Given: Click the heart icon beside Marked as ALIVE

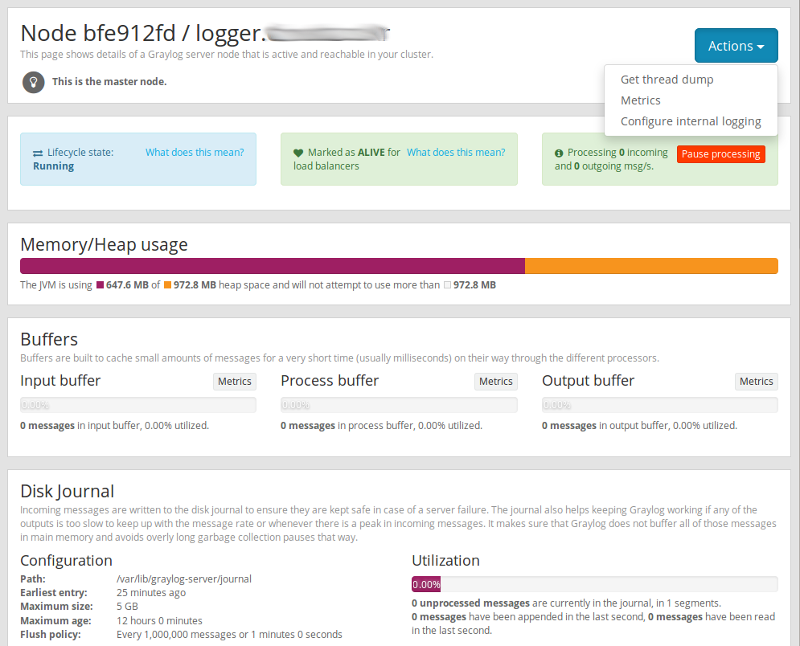Looking at the screenshot, I should click(298, 153).
